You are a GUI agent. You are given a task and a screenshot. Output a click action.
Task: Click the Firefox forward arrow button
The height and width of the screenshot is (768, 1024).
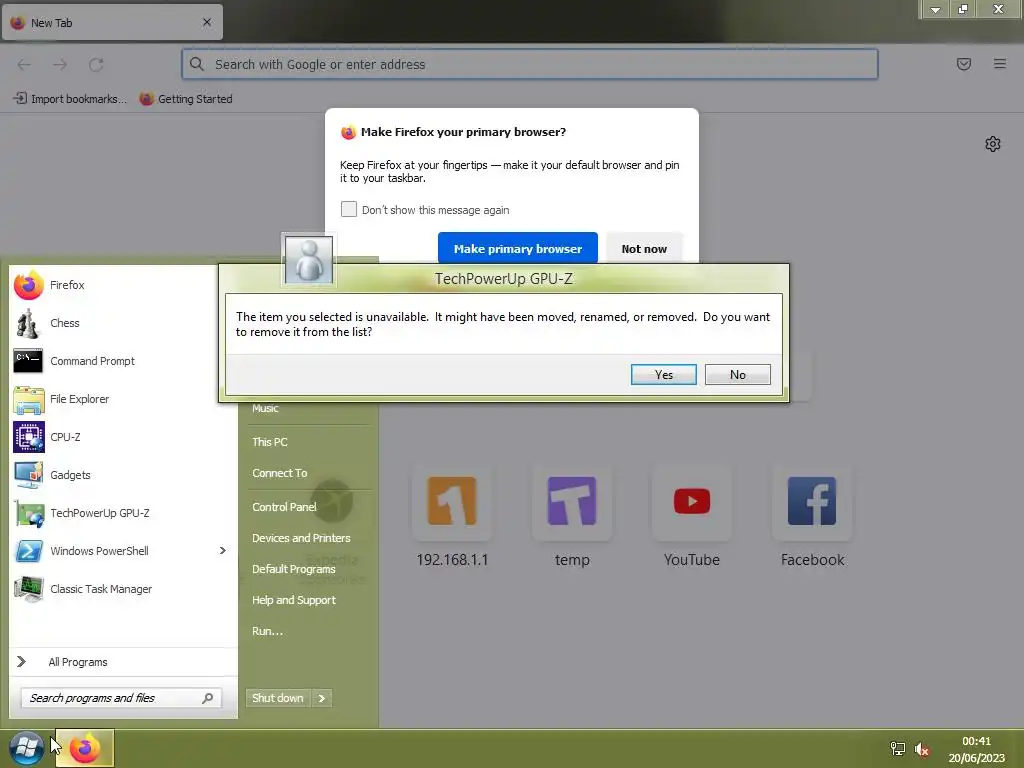60,65
